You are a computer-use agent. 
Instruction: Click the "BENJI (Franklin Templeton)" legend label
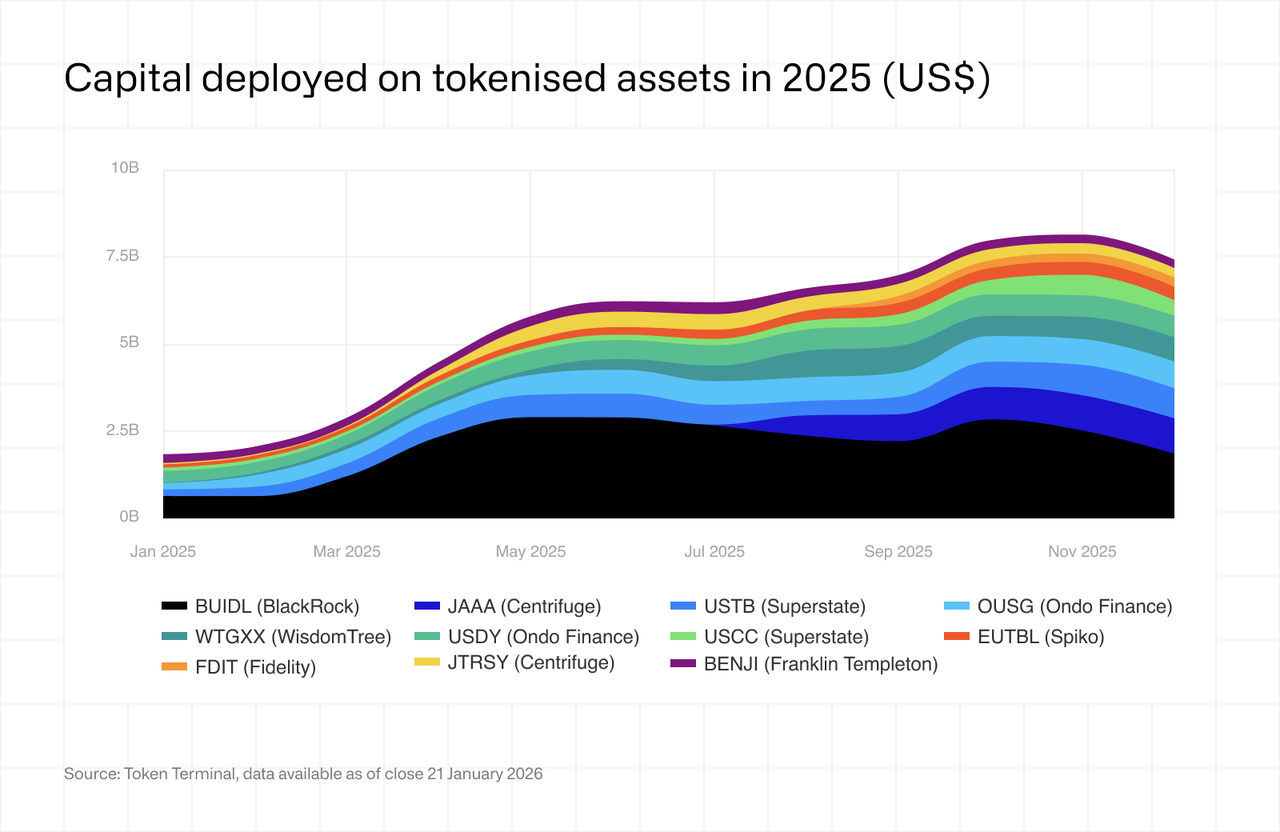[821, 662]
